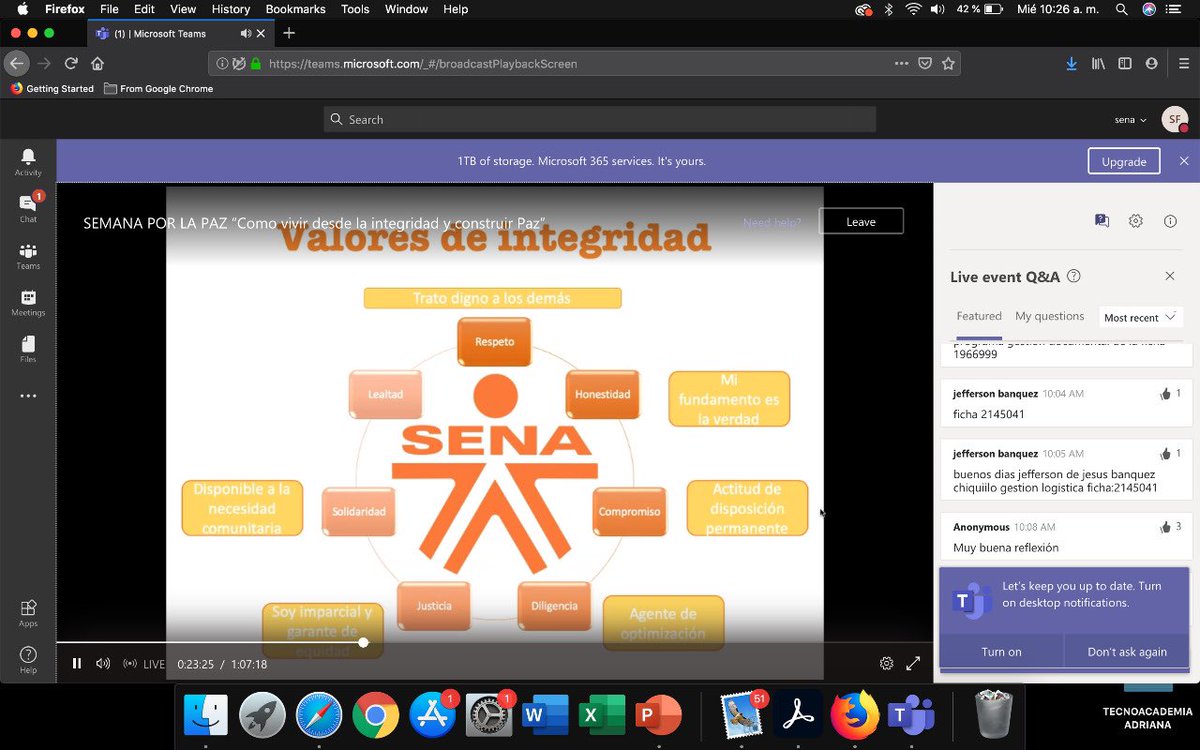Switch to My questions tab
The image size is (1200, 750).
(1050, 316)
